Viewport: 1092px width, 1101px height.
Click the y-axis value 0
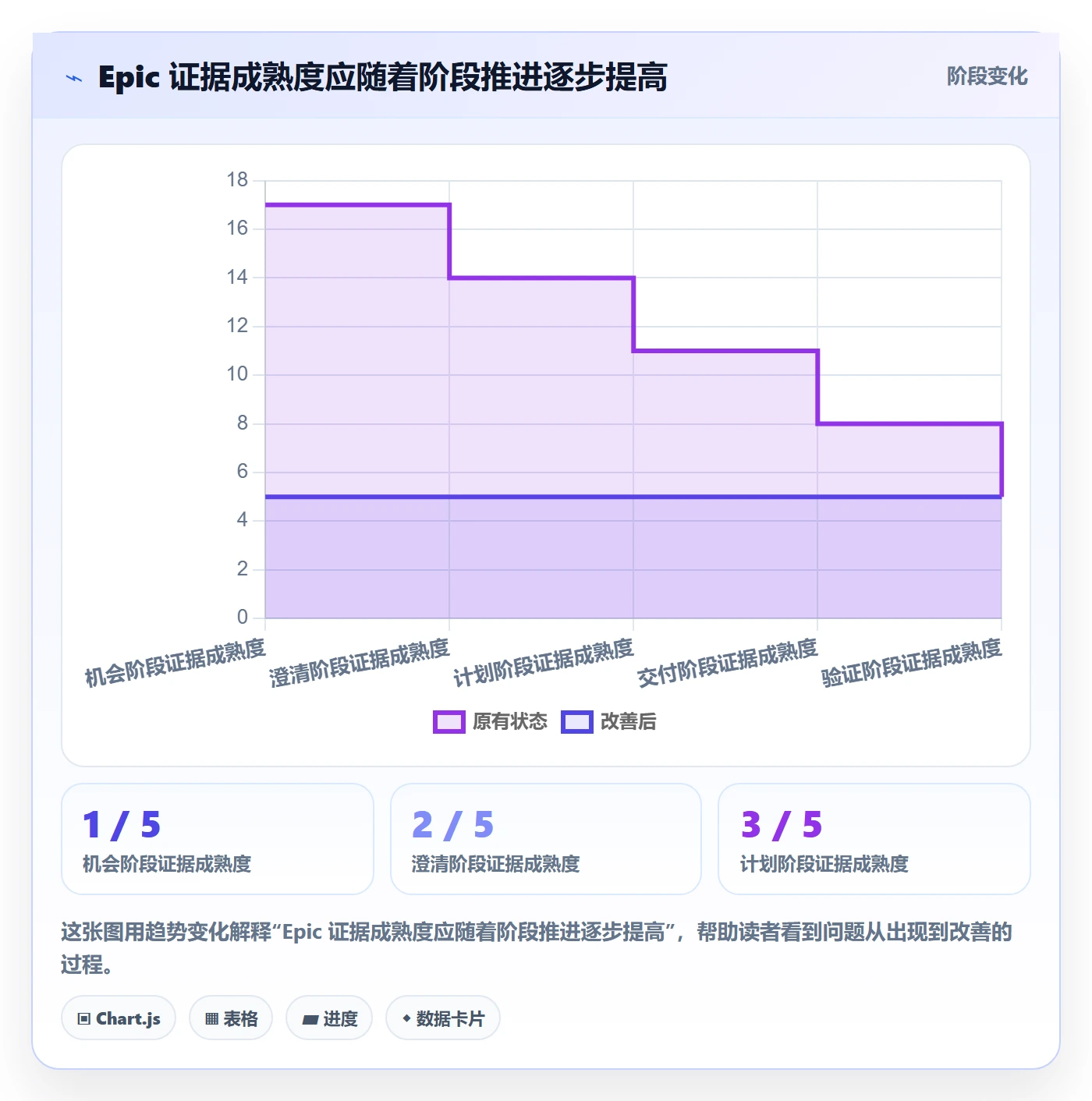point(243,618)
